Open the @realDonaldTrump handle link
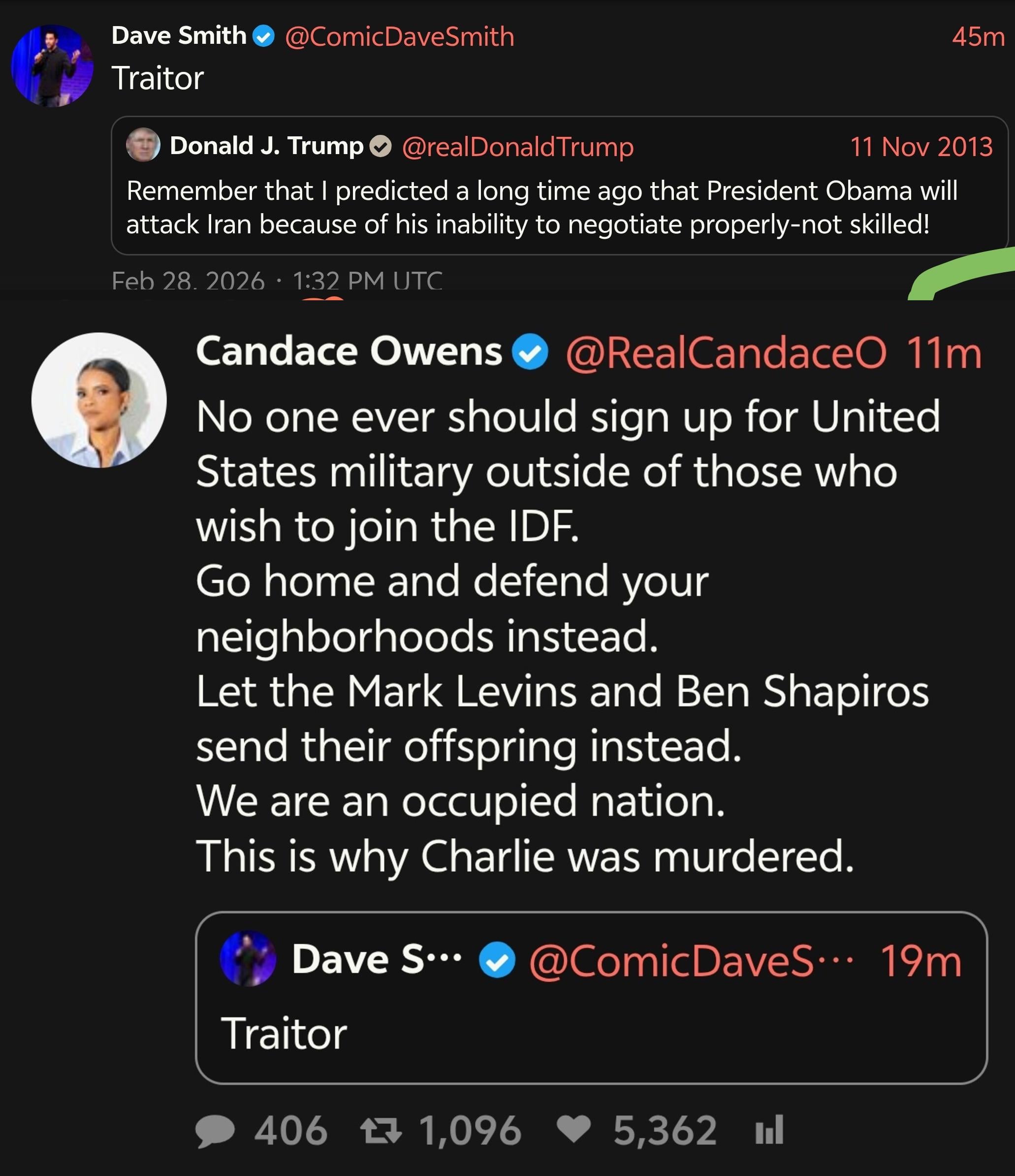 pyautogui.click(x=517, y=147)
